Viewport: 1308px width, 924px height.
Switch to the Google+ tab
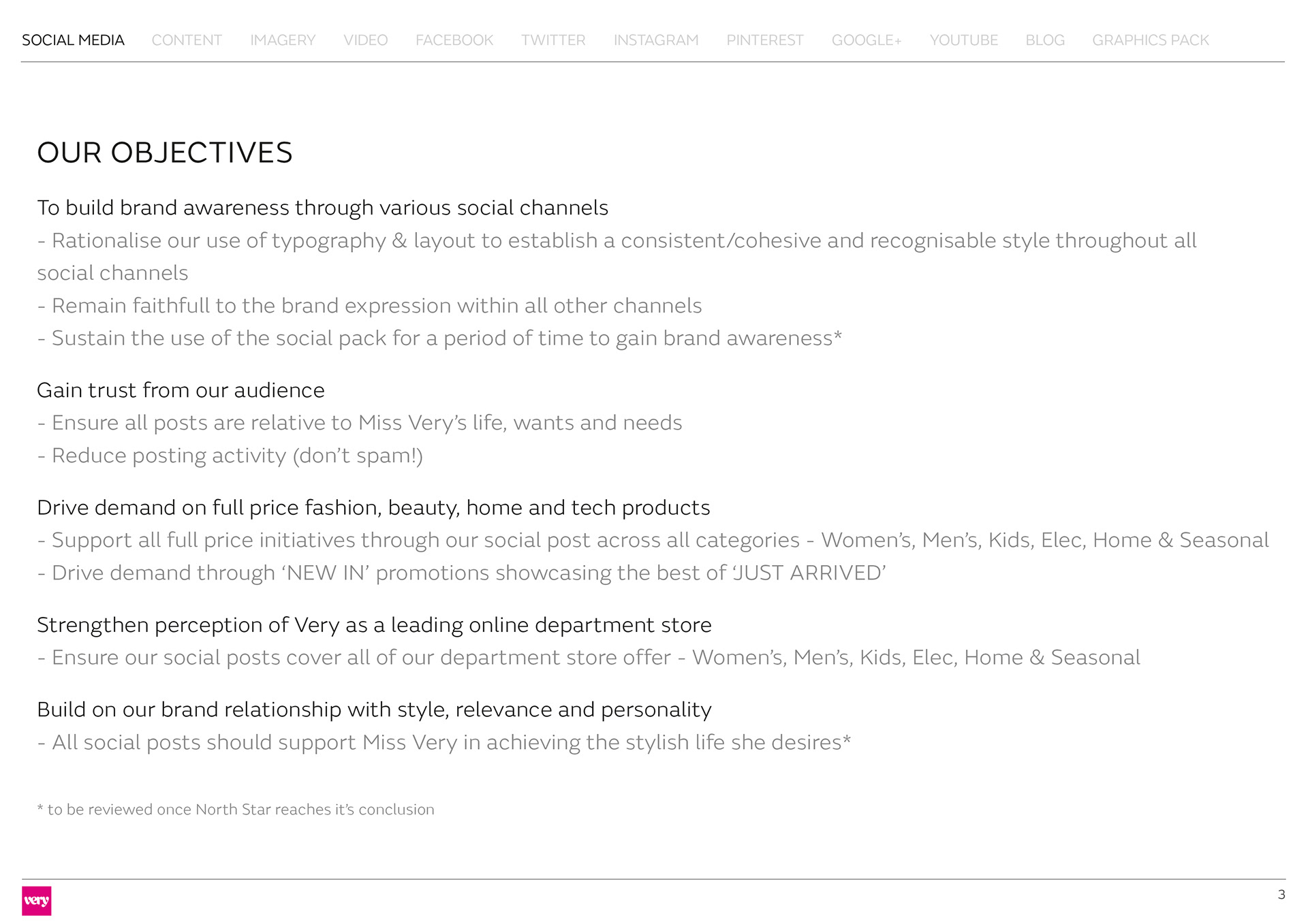(x=867, y=40)
